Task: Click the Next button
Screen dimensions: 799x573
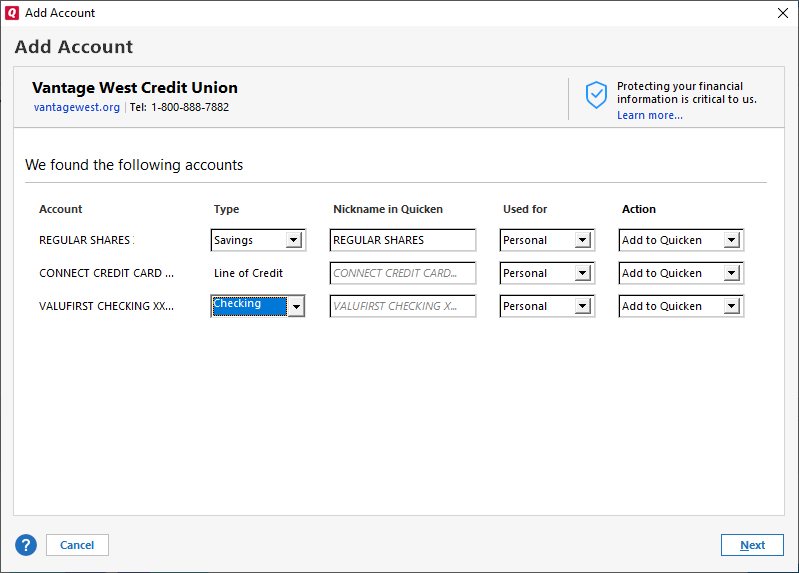Action: click(x=752, y=545)
